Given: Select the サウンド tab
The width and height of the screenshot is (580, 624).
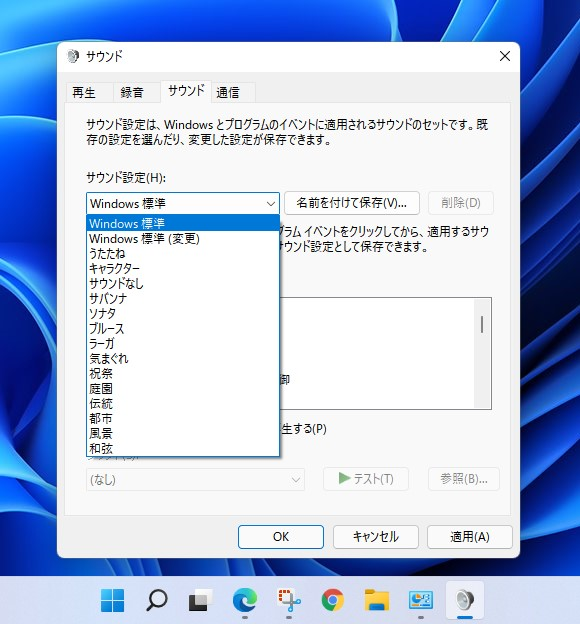Looking at the screenshot, I should tap(186, 91).
